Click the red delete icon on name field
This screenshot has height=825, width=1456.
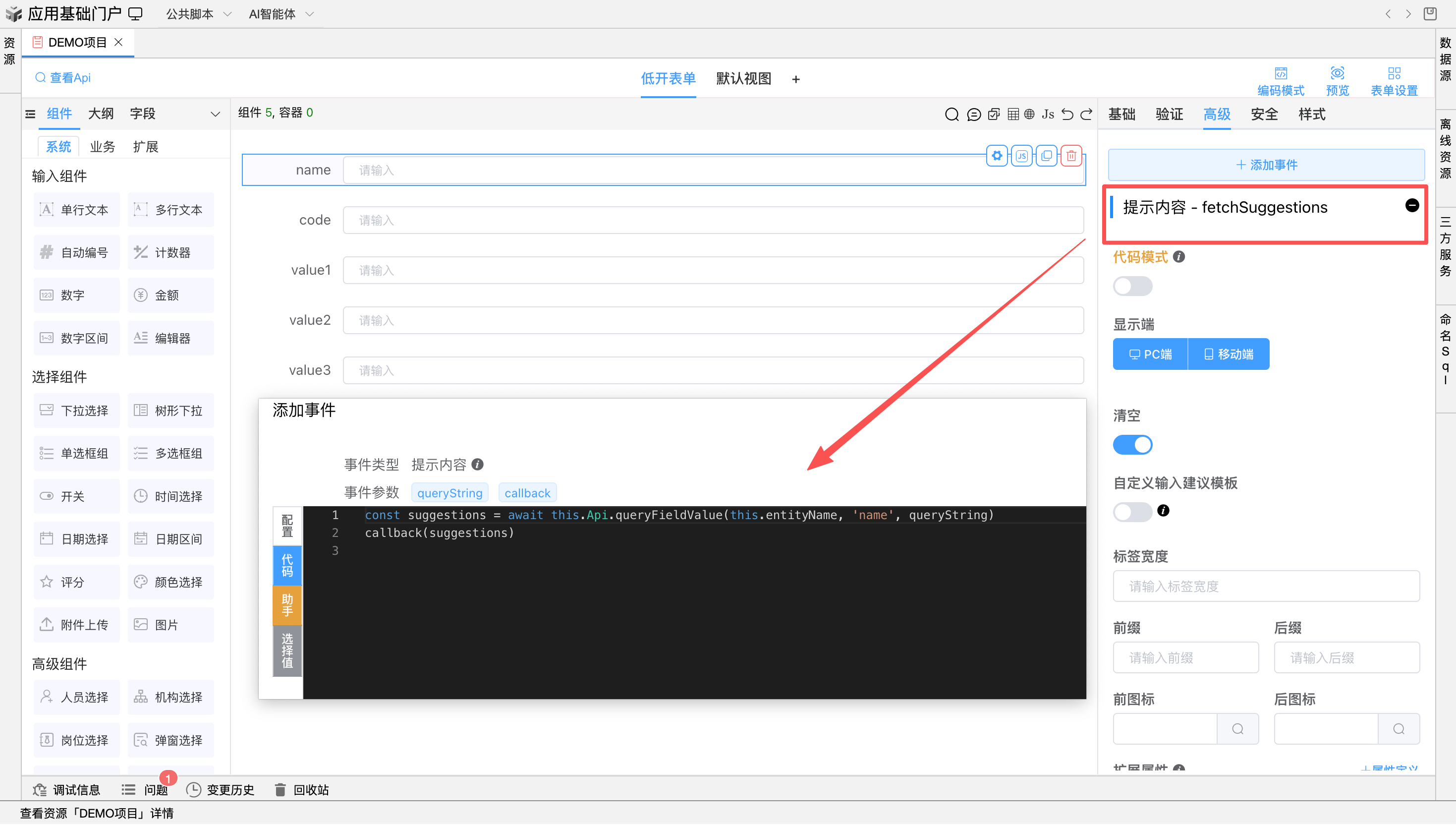pyautogui.click(x=1071, y=156)
